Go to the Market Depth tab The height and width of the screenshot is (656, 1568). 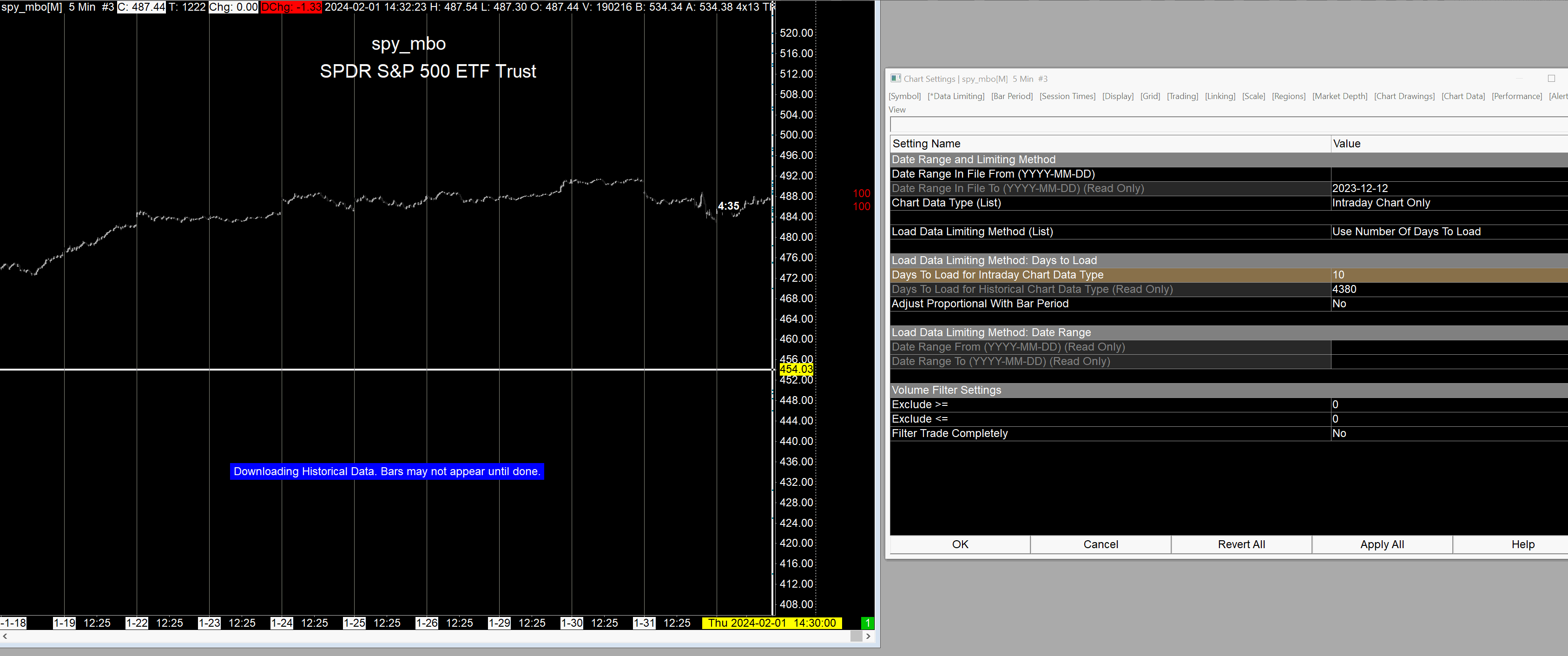pyautogui.click(x=1339, y=96)
